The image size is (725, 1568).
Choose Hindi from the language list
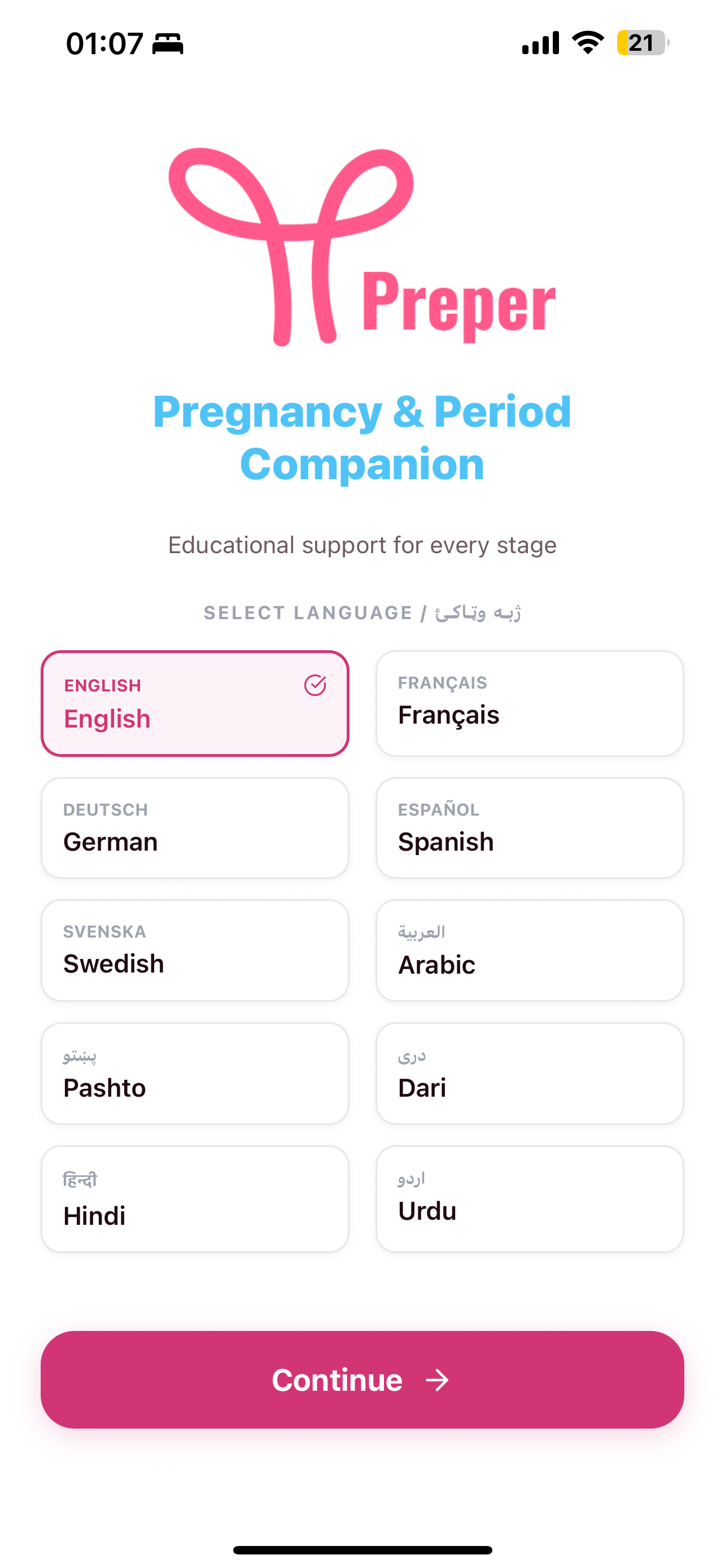[x=195, y=1198]
